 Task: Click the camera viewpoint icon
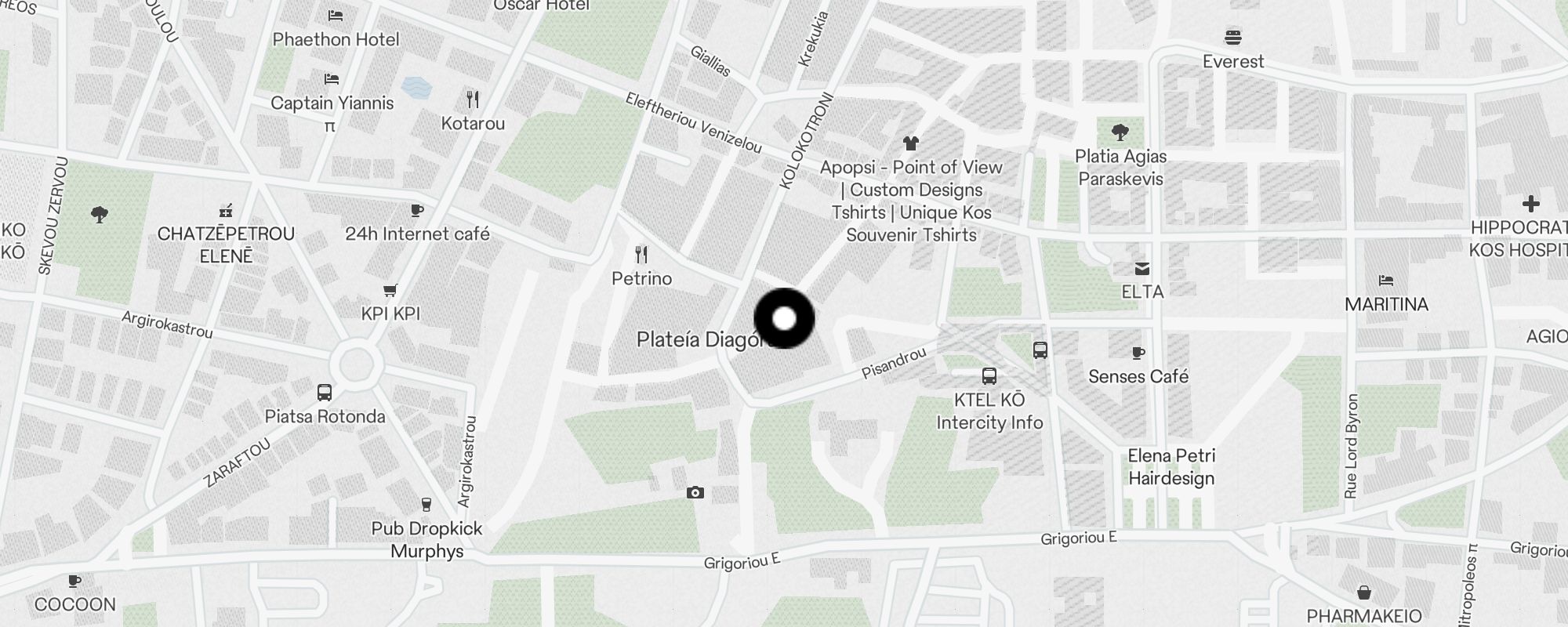[695, 493]
